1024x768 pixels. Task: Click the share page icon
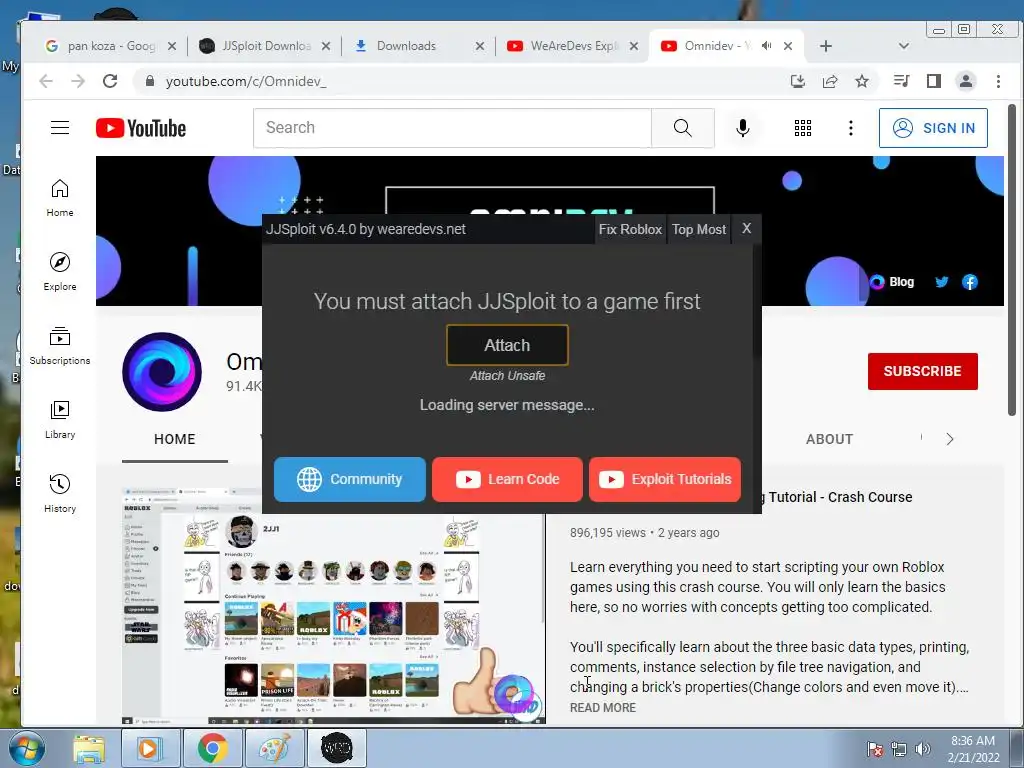pyautogui.click(x=830, y=81)
